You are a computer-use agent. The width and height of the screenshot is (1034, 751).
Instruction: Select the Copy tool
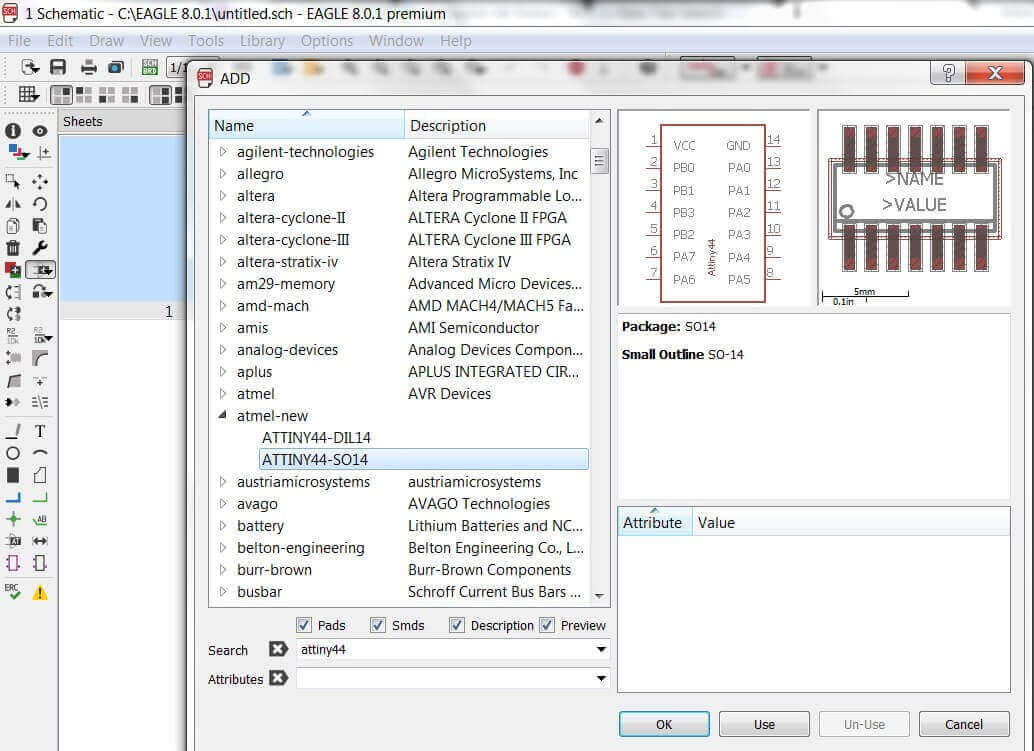click(13, 225)
